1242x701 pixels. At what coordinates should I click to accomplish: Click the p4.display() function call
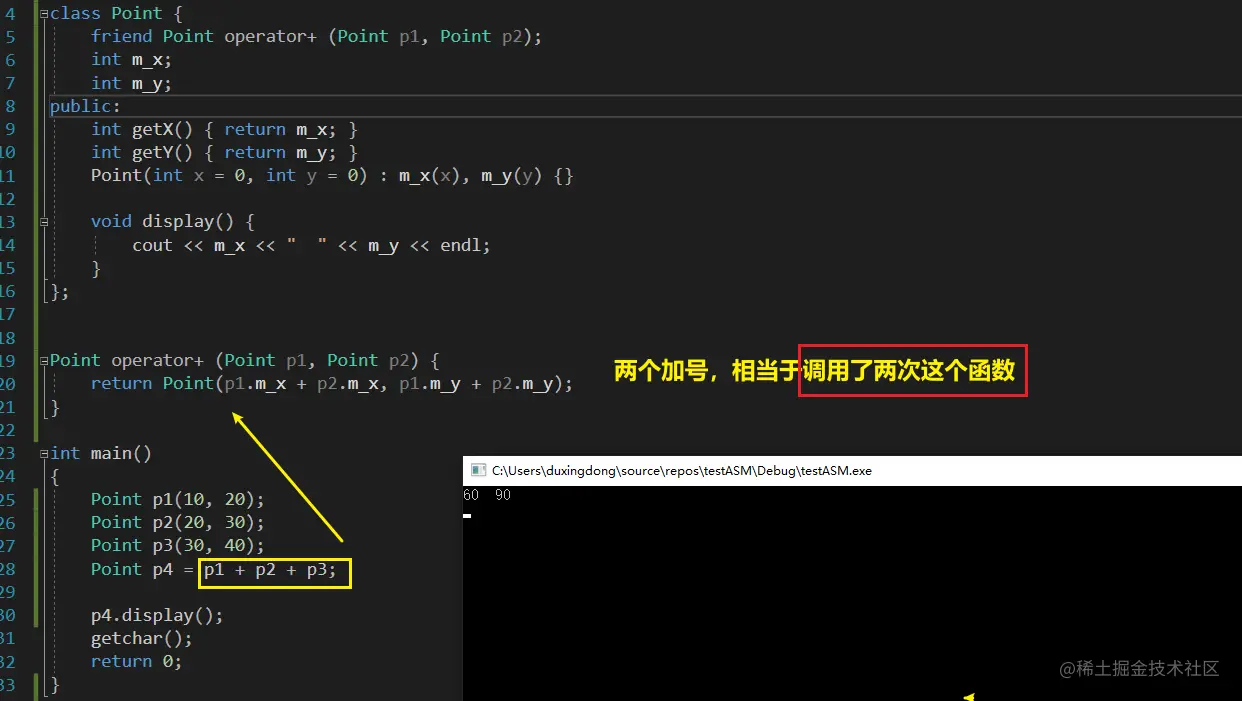155,615
